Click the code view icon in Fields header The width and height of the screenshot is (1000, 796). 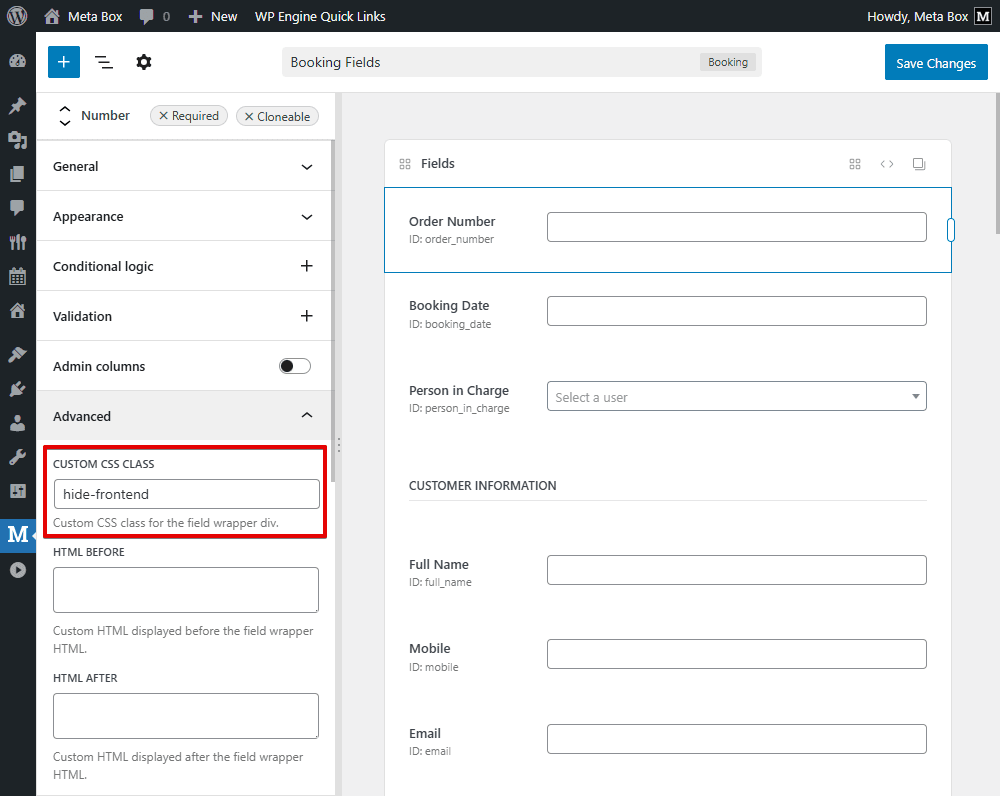point(887,164)
